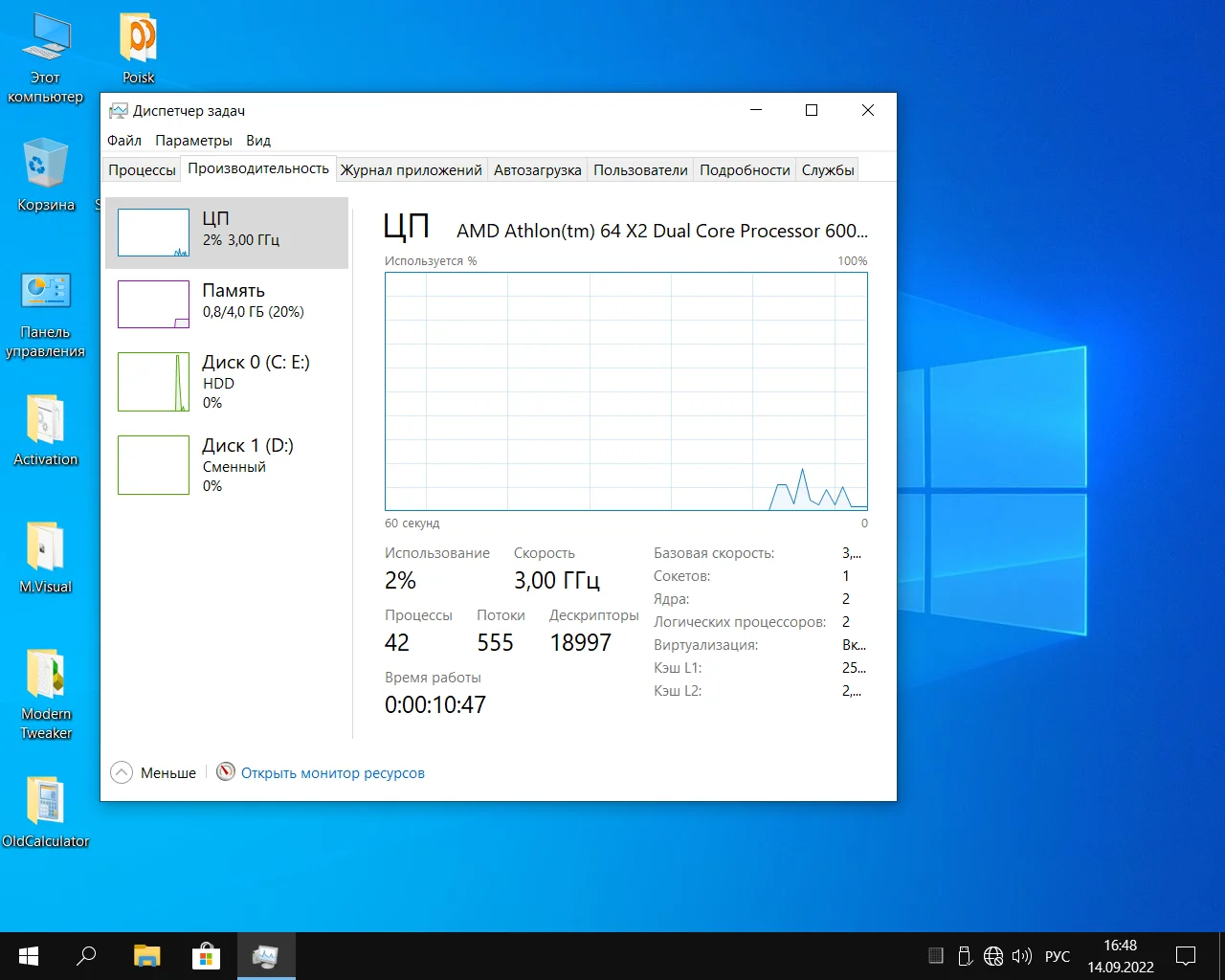The height and width of the screenshot is (980, 1225).
Task: Click the volume speaker tray icon
Action: tap(1022, 956)
